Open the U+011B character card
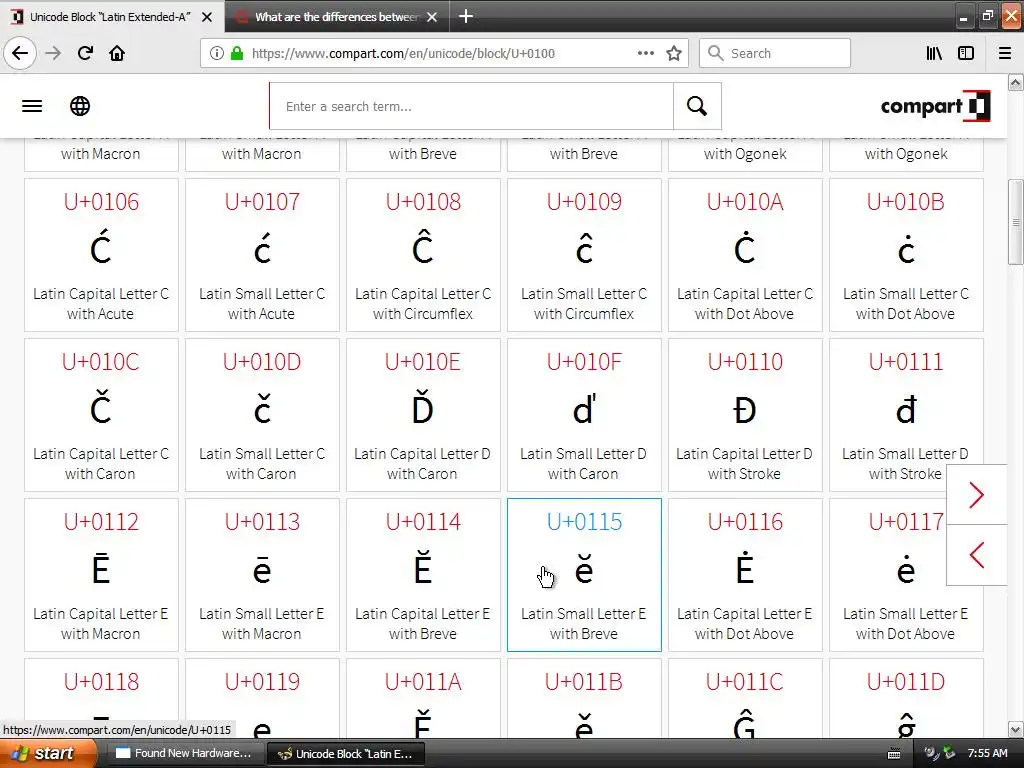Screen dimensions: 1024x768 (x=584, y=697)
